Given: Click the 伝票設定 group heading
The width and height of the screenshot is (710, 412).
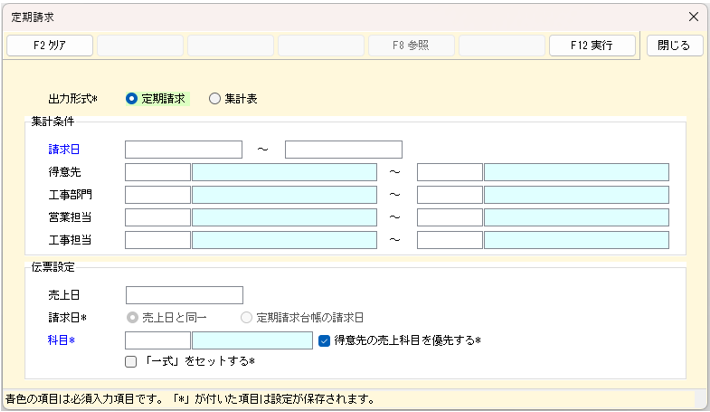Looking at the screenshot, I should click(x=53, y=267).
